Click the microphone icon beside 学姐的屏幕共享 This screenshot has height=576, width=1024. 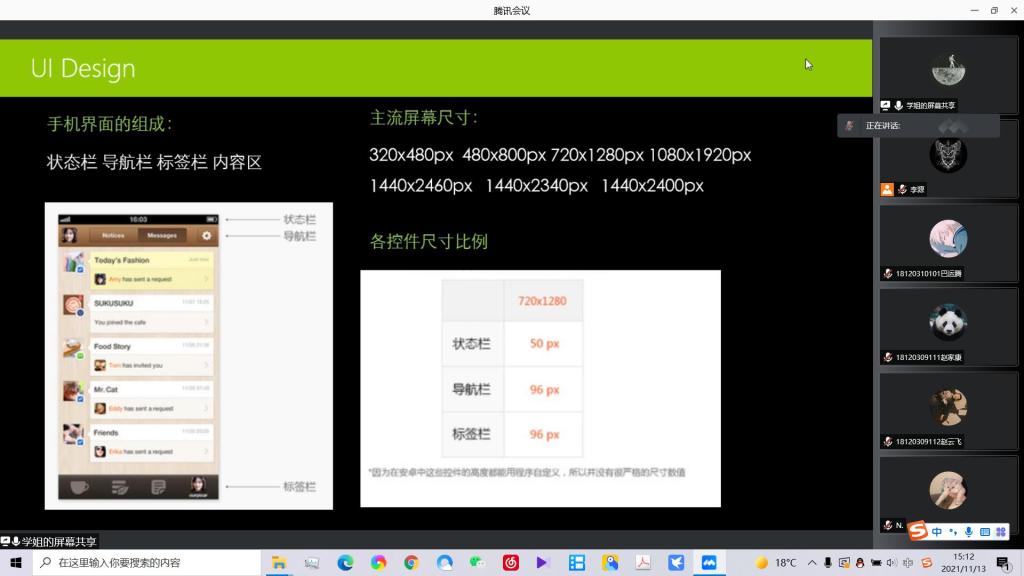(x=899, y=105)
